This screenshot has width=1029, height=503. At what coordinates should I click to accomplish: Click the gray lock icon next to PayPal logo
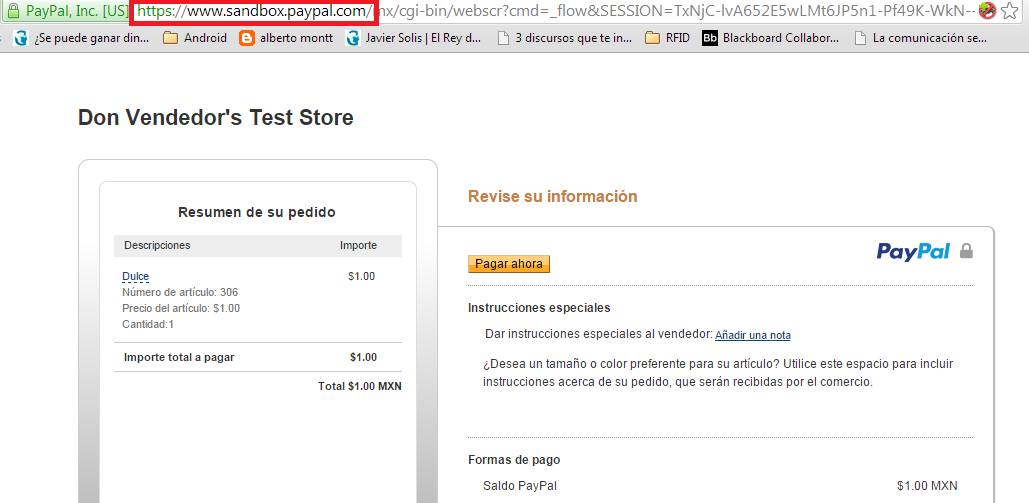[x=966, y=251]
